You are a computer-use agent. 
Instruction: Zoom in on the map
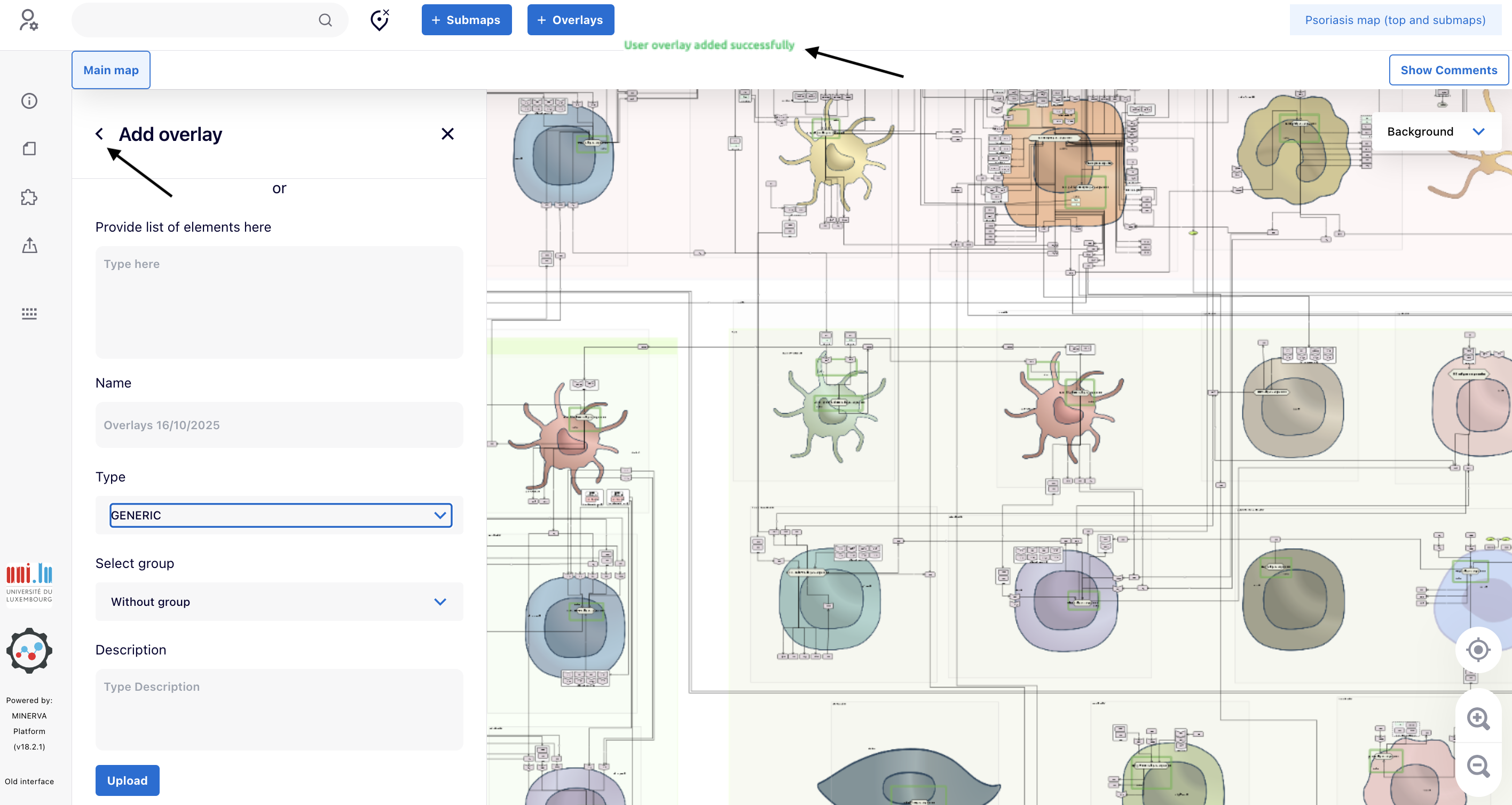click(x=1477, y=718)
